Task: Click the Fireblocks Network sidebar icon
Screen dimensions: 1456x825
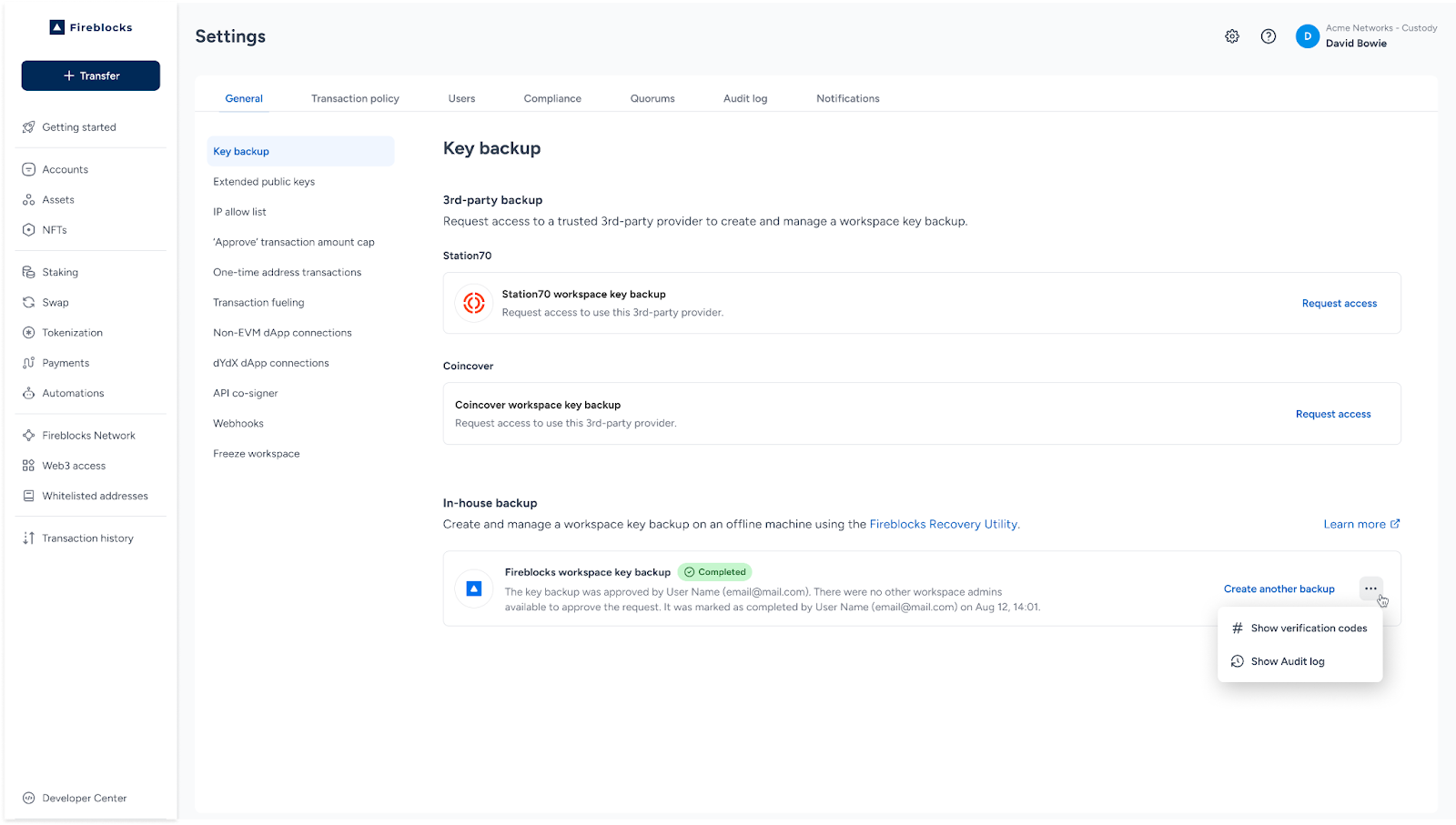Action: (x=28, y=436)
